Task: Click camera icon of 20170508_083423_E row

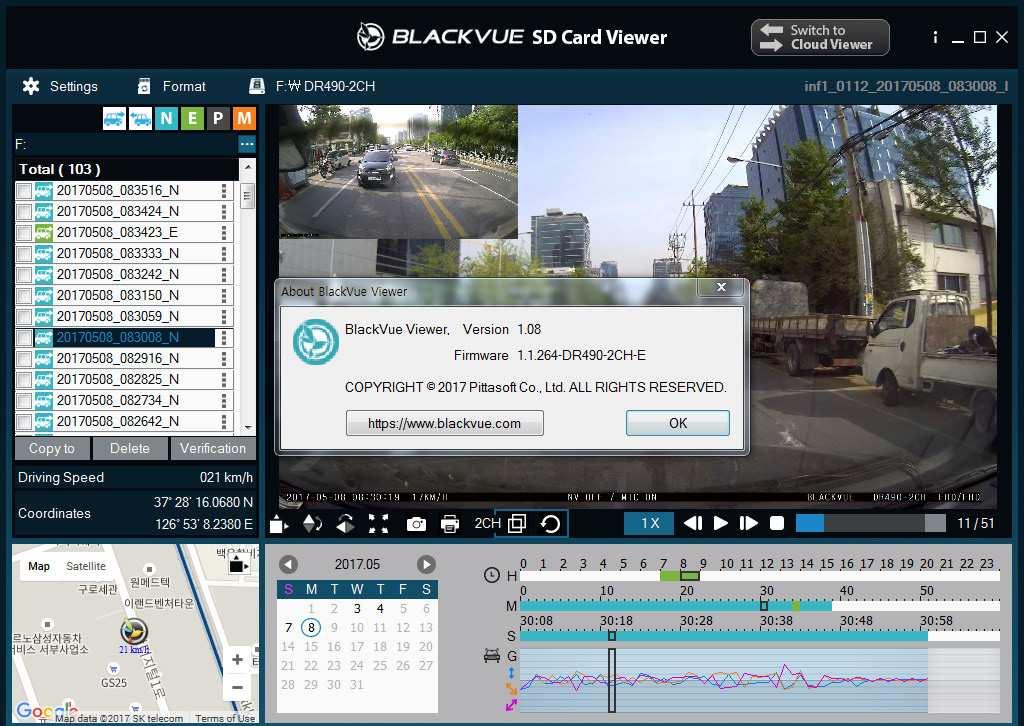Action: pyautogui.click(x=43, y=232)
